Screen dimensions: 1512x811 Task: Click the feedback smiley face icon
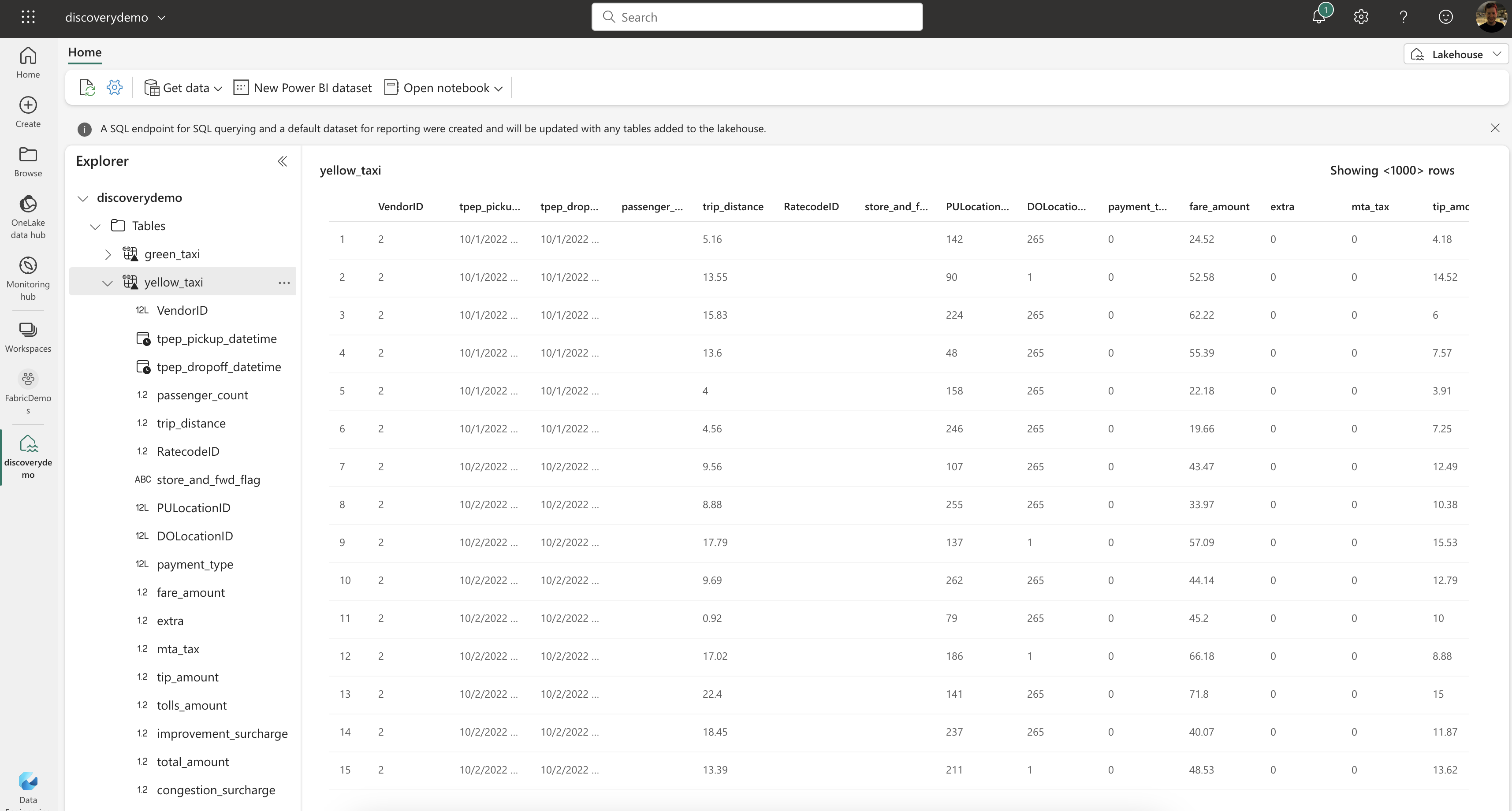1446,17
